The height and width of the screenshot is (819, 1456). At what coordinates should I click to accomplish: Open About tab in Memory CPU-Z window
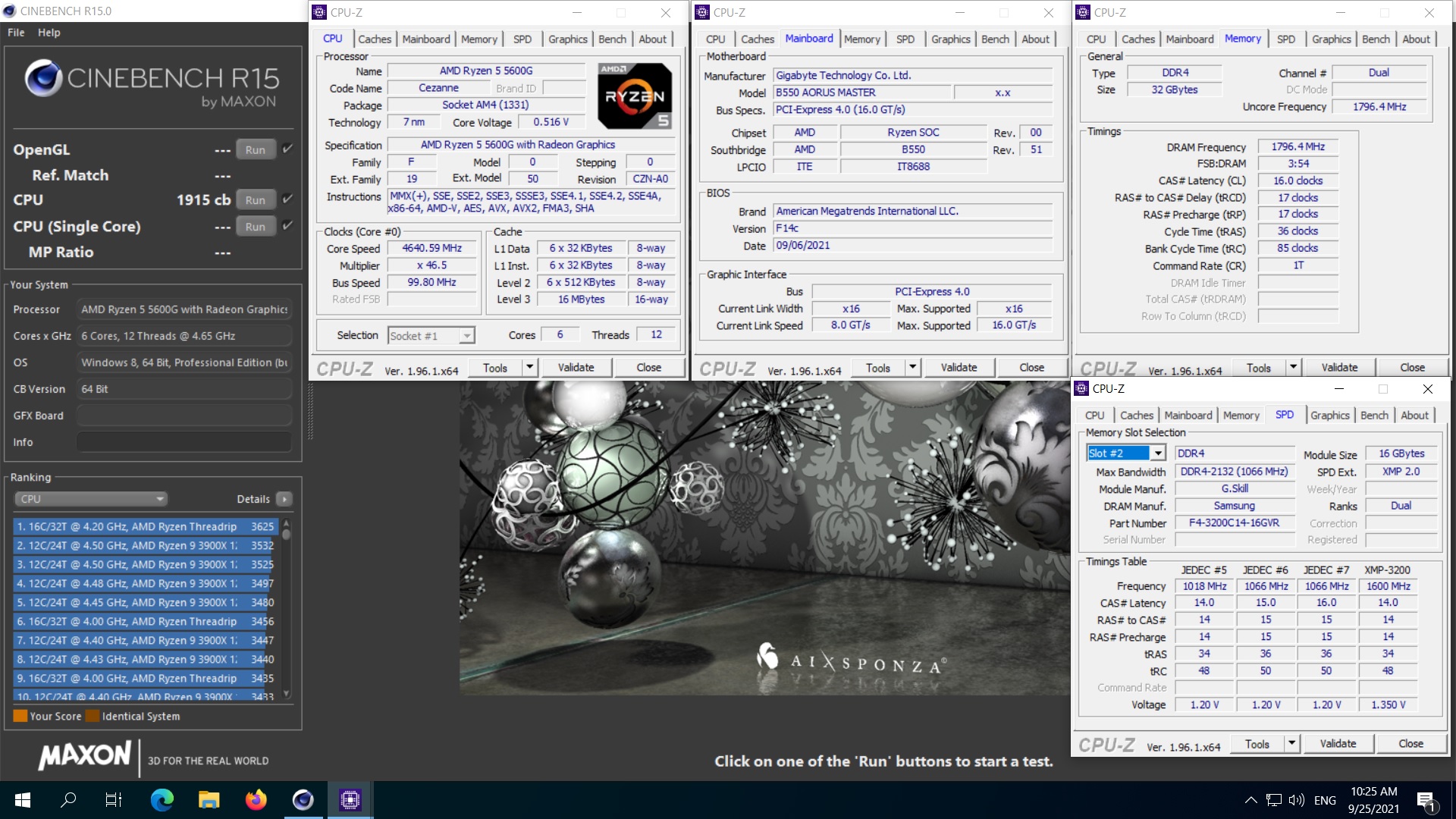[1416, 39]
